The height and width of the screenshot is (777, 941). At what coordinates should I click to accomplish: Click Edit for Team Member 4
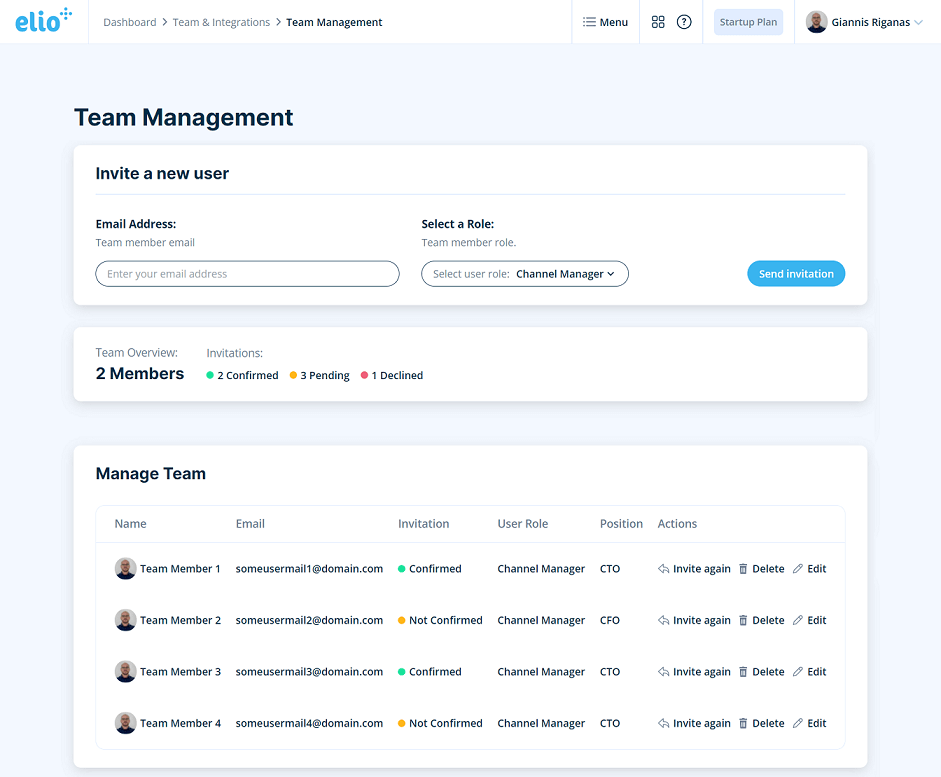pyautogui.click(x=810, y=724)
